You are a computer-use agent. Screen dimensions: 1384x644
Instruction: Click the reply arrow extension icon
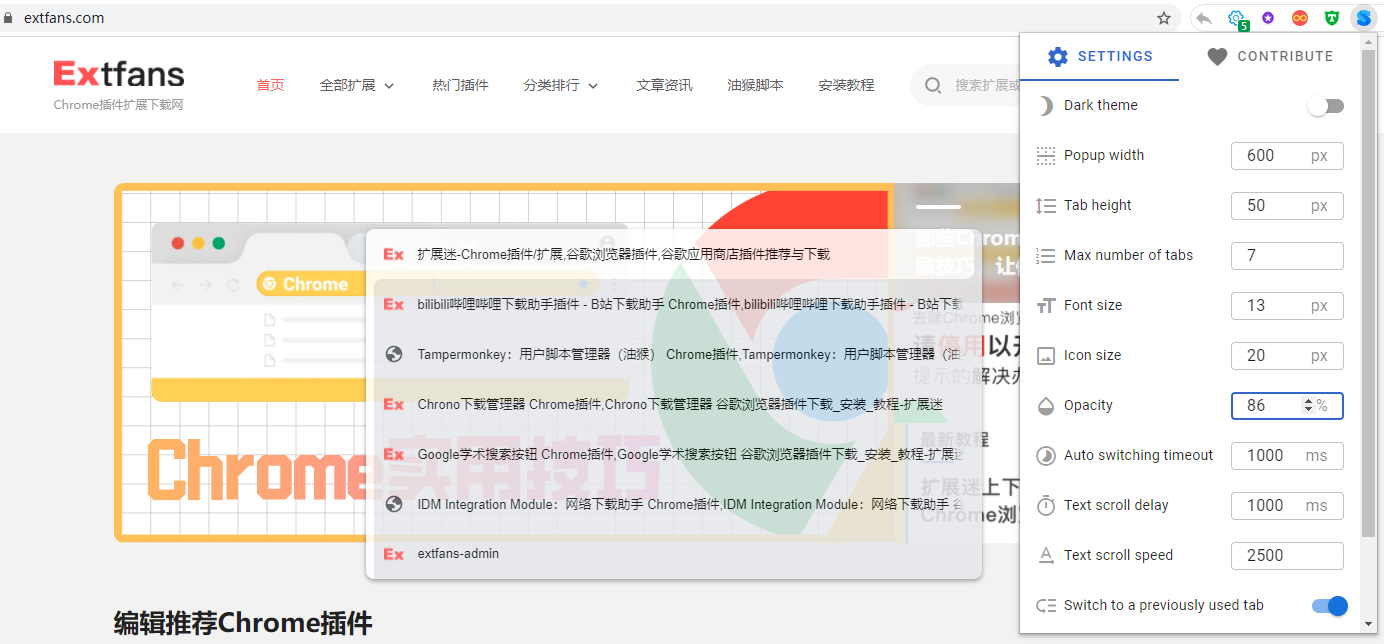tap(1204, 18)
